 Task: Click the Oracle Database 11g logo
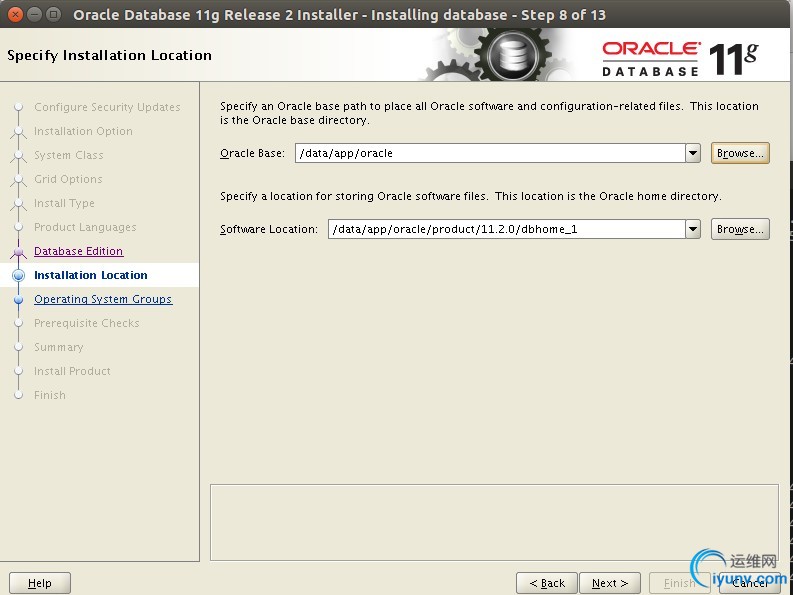(x=680, y=59)
